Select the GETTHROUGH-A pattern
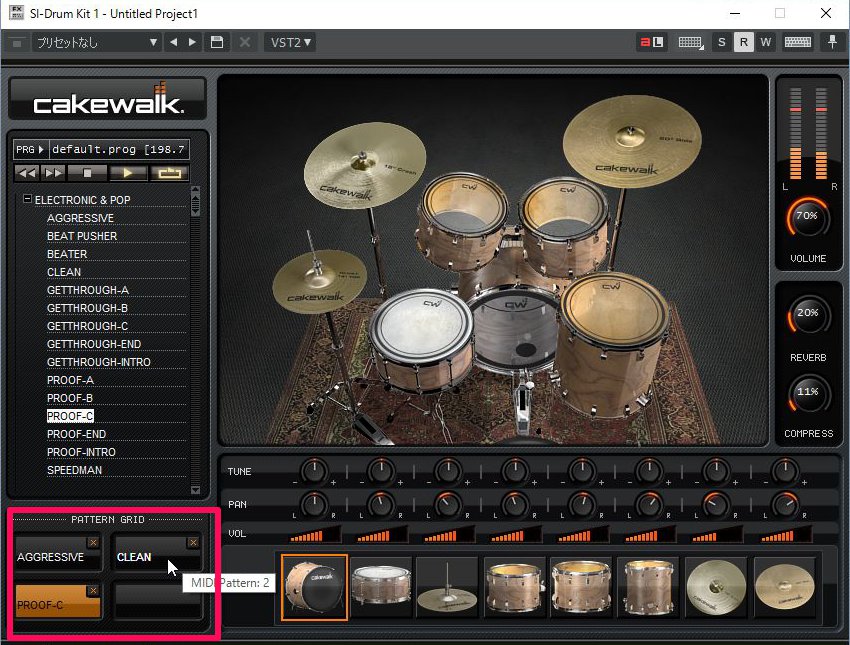Viewport: 850px width, 645px height. click(88, 290)
